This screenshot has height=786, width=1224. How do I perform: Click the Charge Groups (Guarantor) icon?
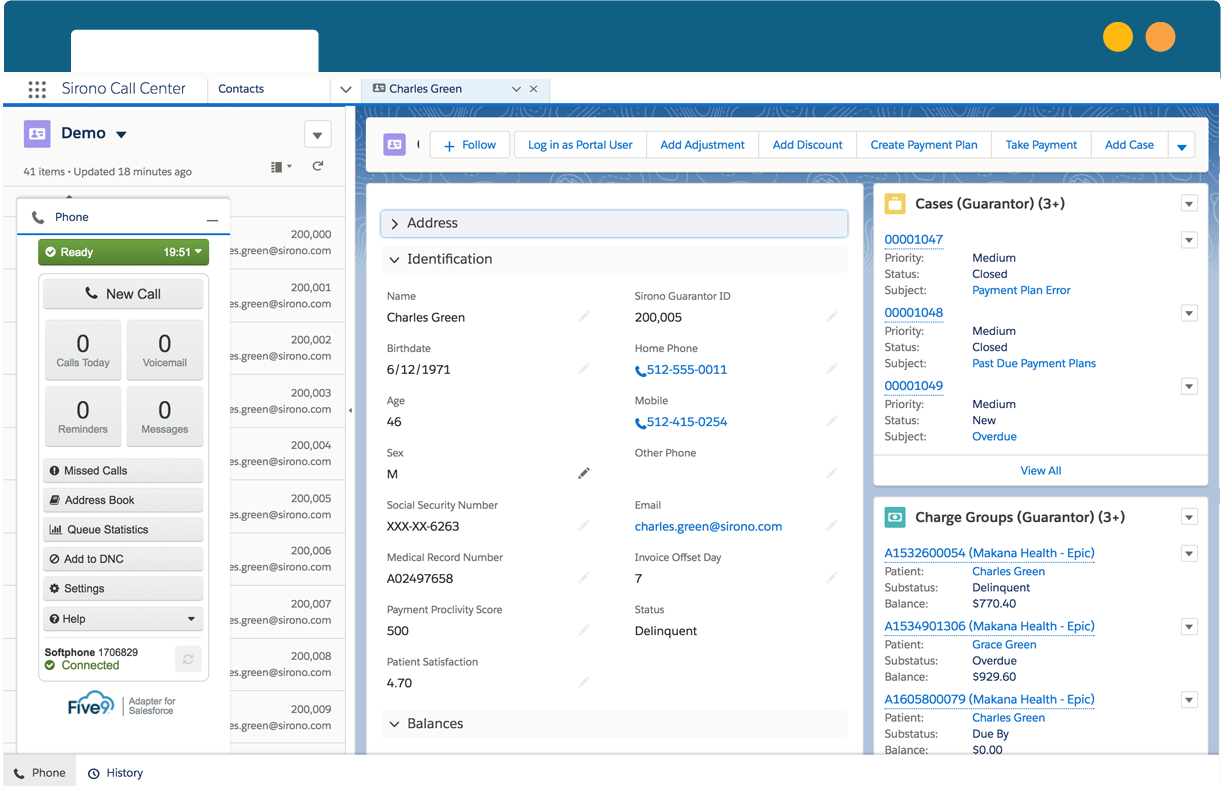click(895, 517)
